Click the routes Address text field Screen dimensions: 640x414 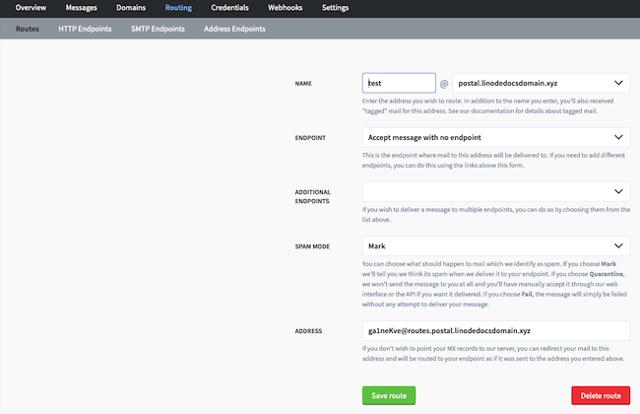click(495, 330)
